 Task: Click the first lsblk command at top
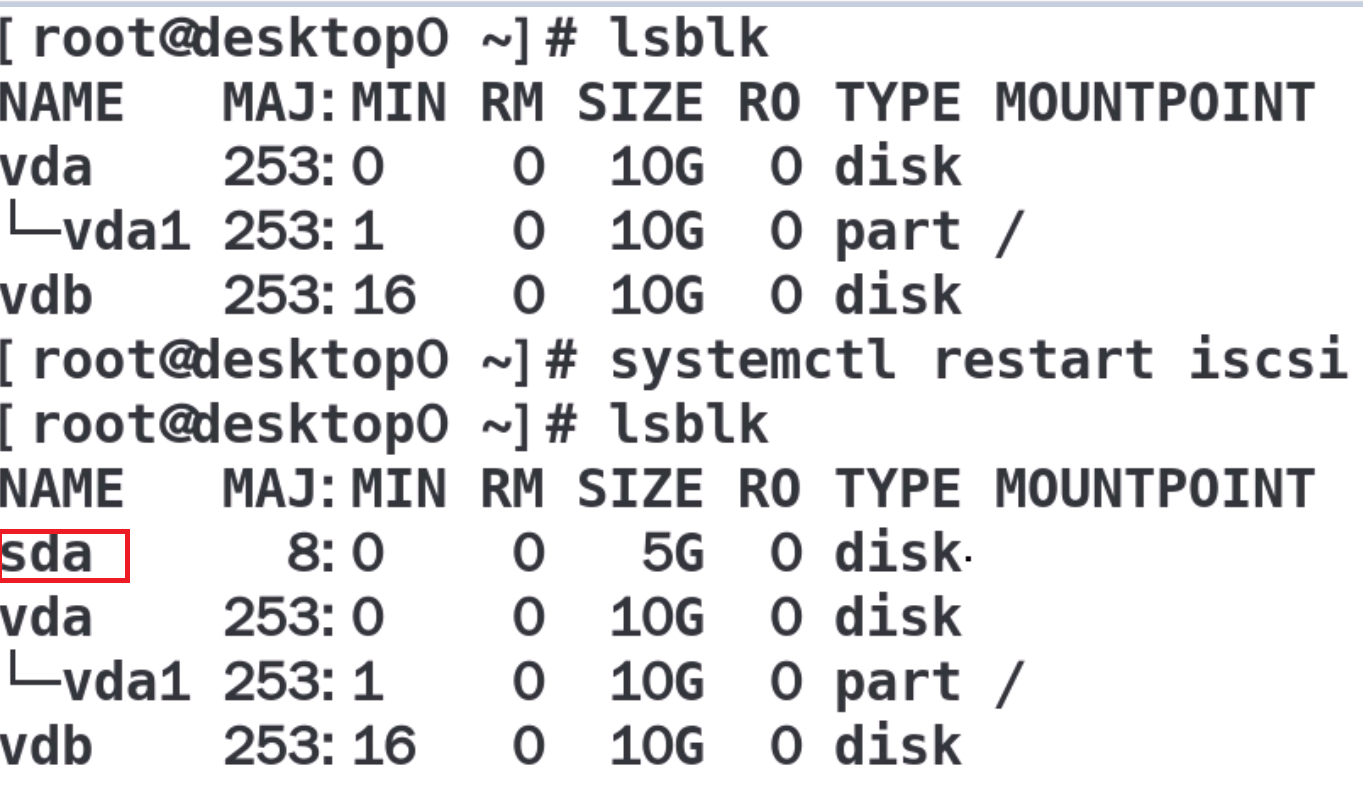[689, 40]
